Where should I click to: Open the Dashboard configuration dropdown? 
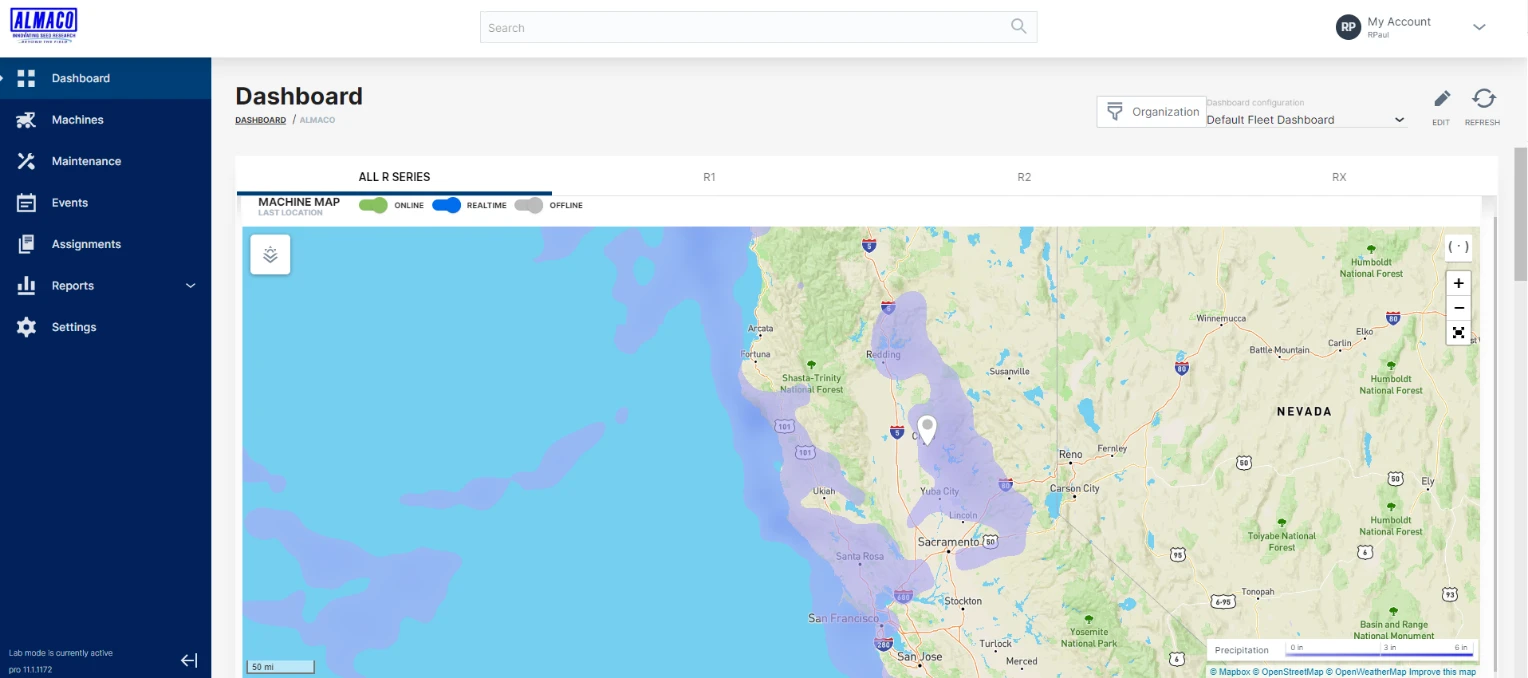click(1305, 120)
